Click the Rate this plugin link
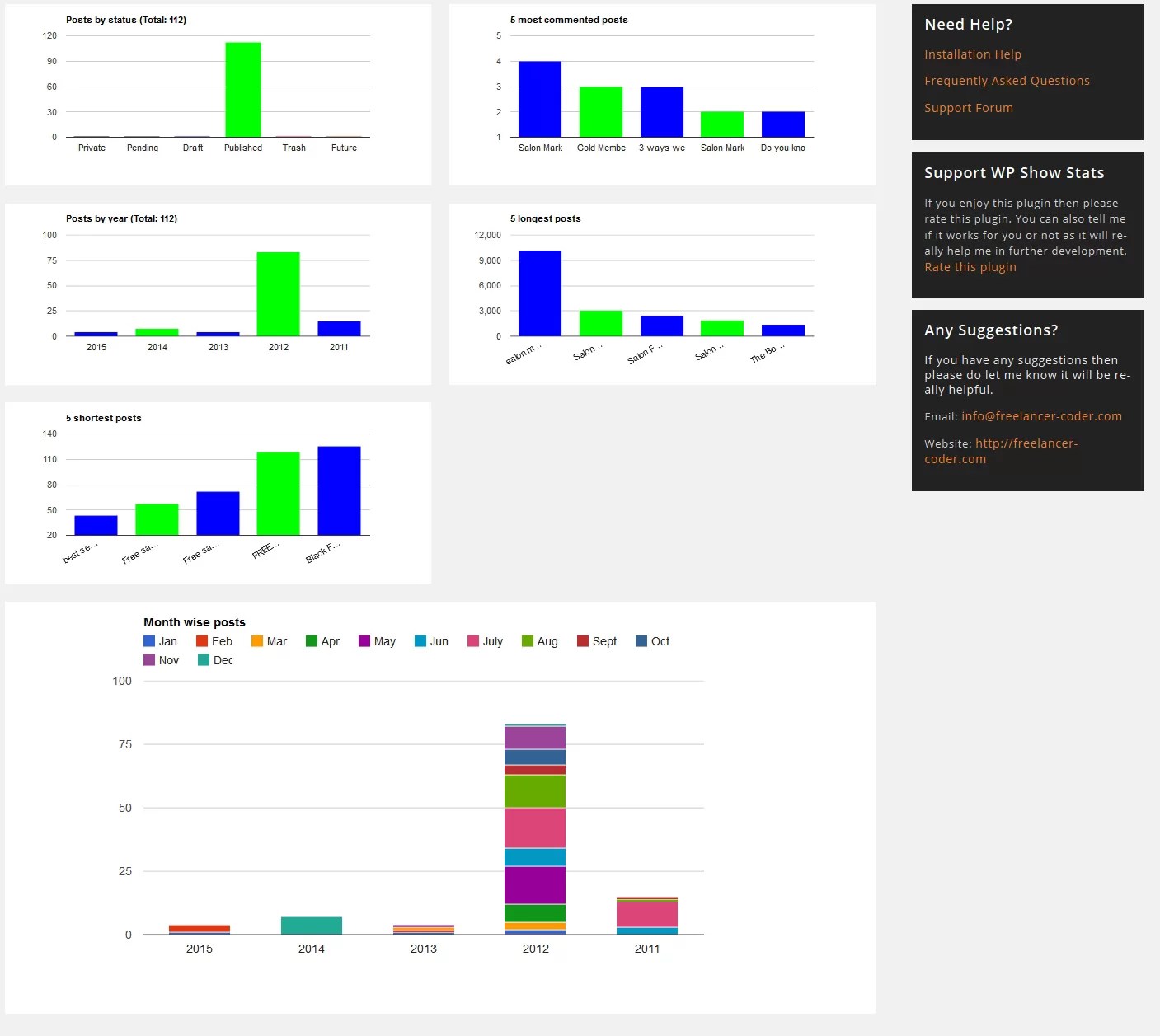The image size is (1160, 1036). point(970,266)
